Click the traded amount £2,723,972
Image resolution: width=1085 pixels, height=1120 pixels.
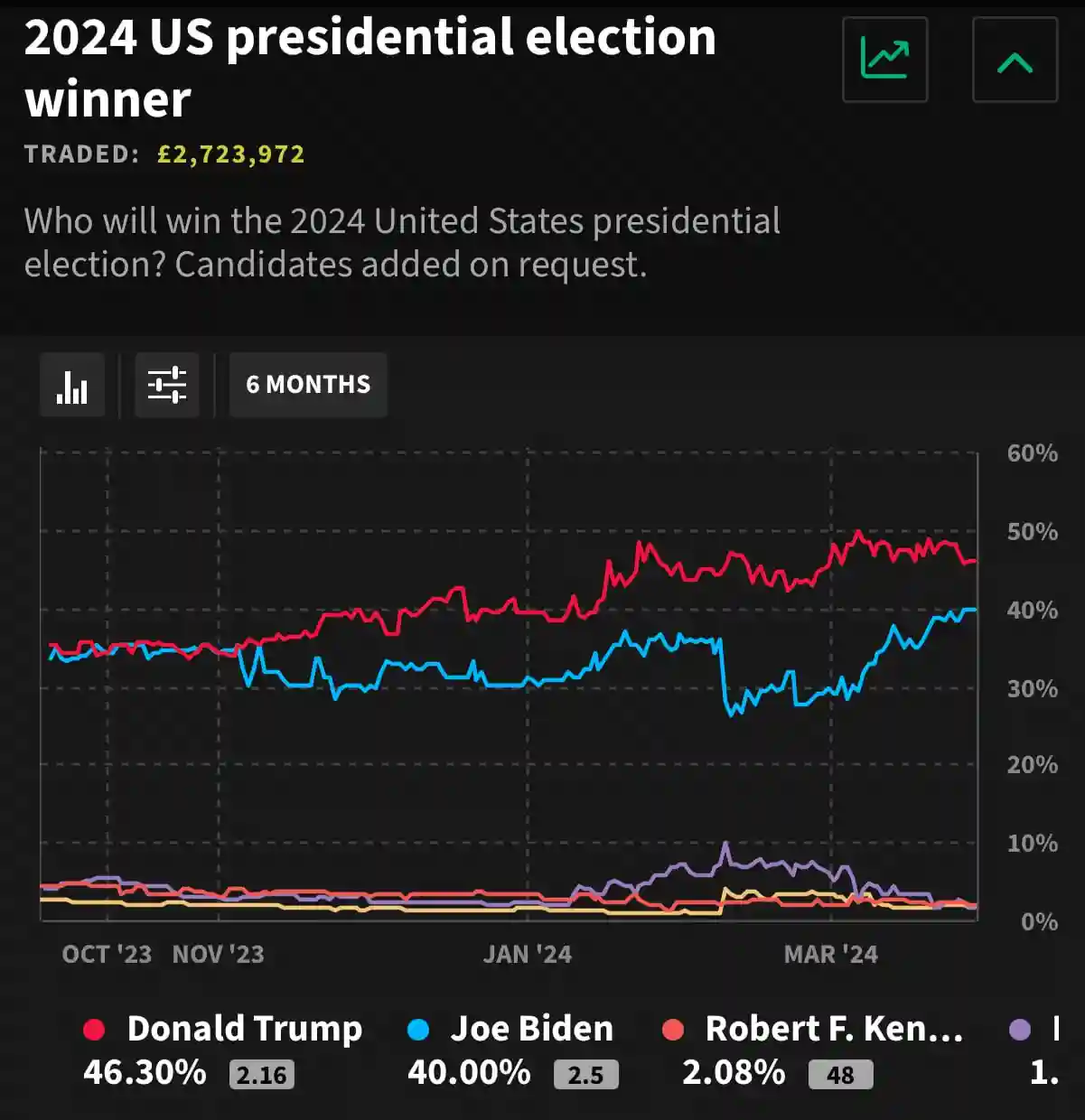point(231,154)
